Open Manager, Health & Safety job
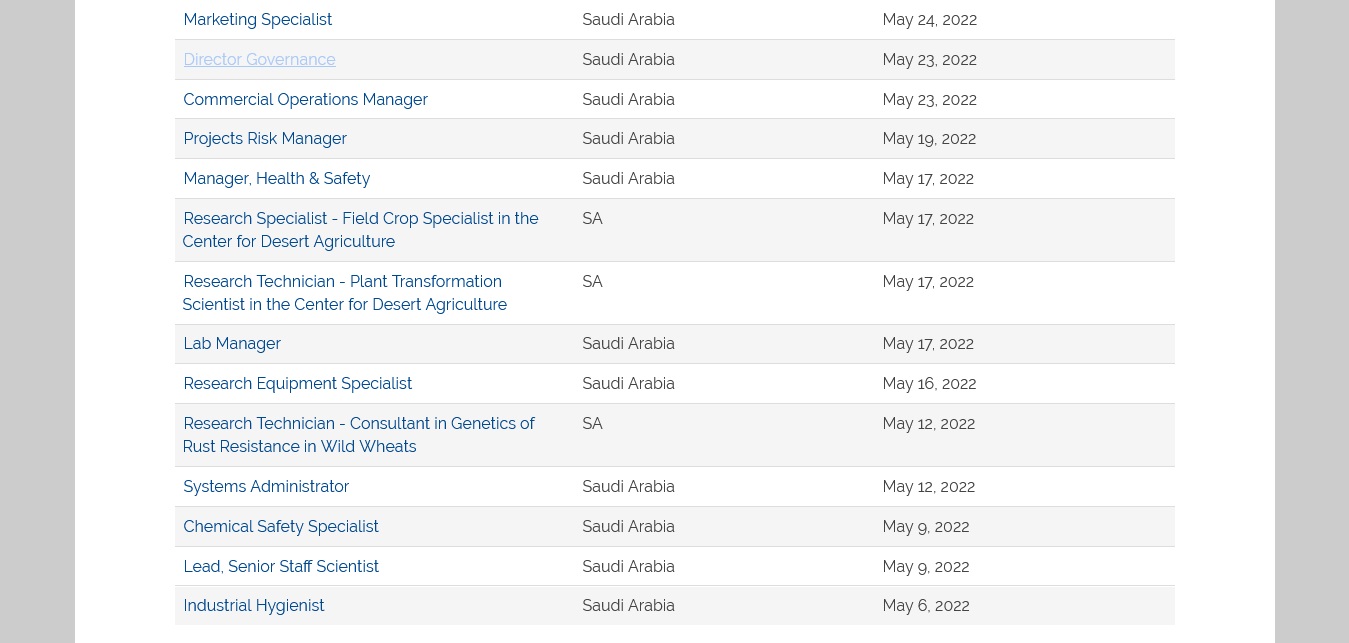The width and height of the screenshot is (1349, 643). (x=276, y=179)
